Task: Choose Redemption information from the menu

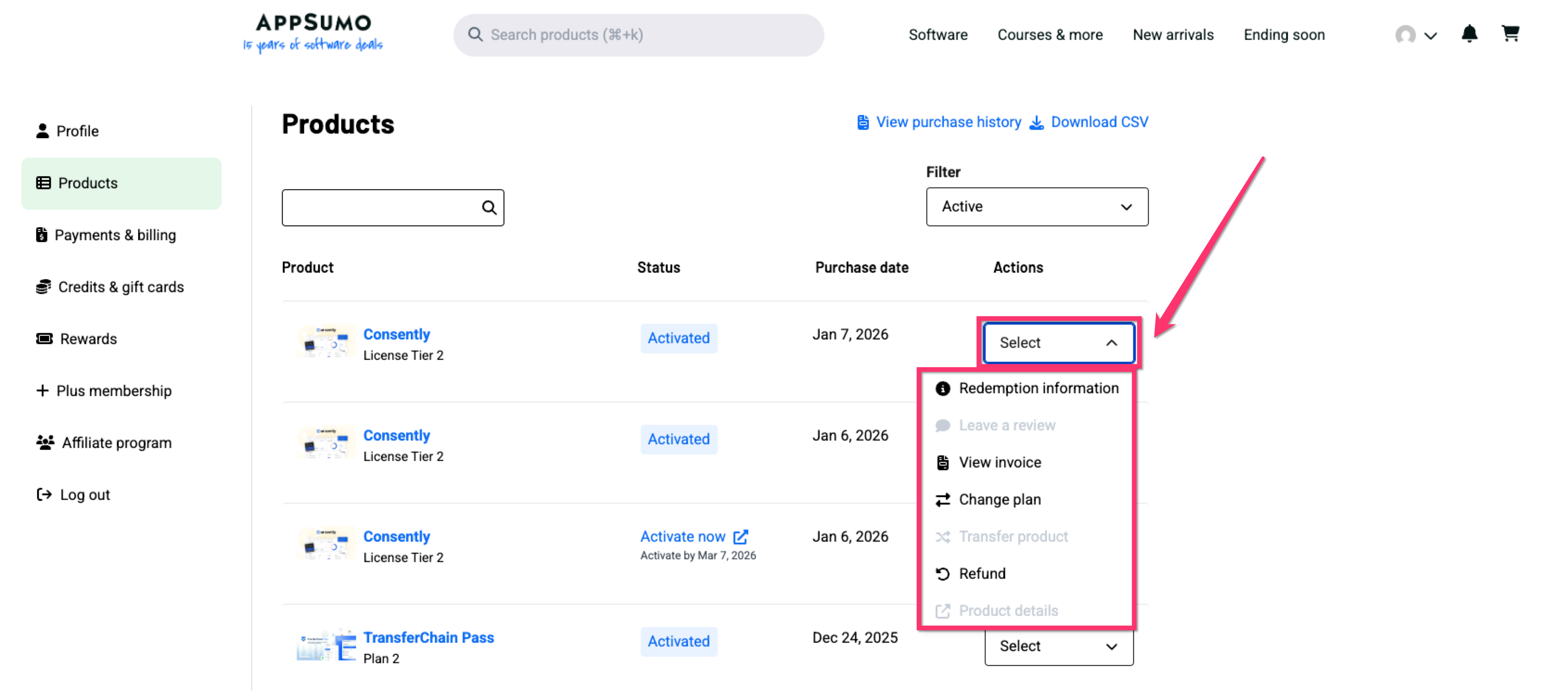Action: pyautogui.click(x=1038, y=389)
